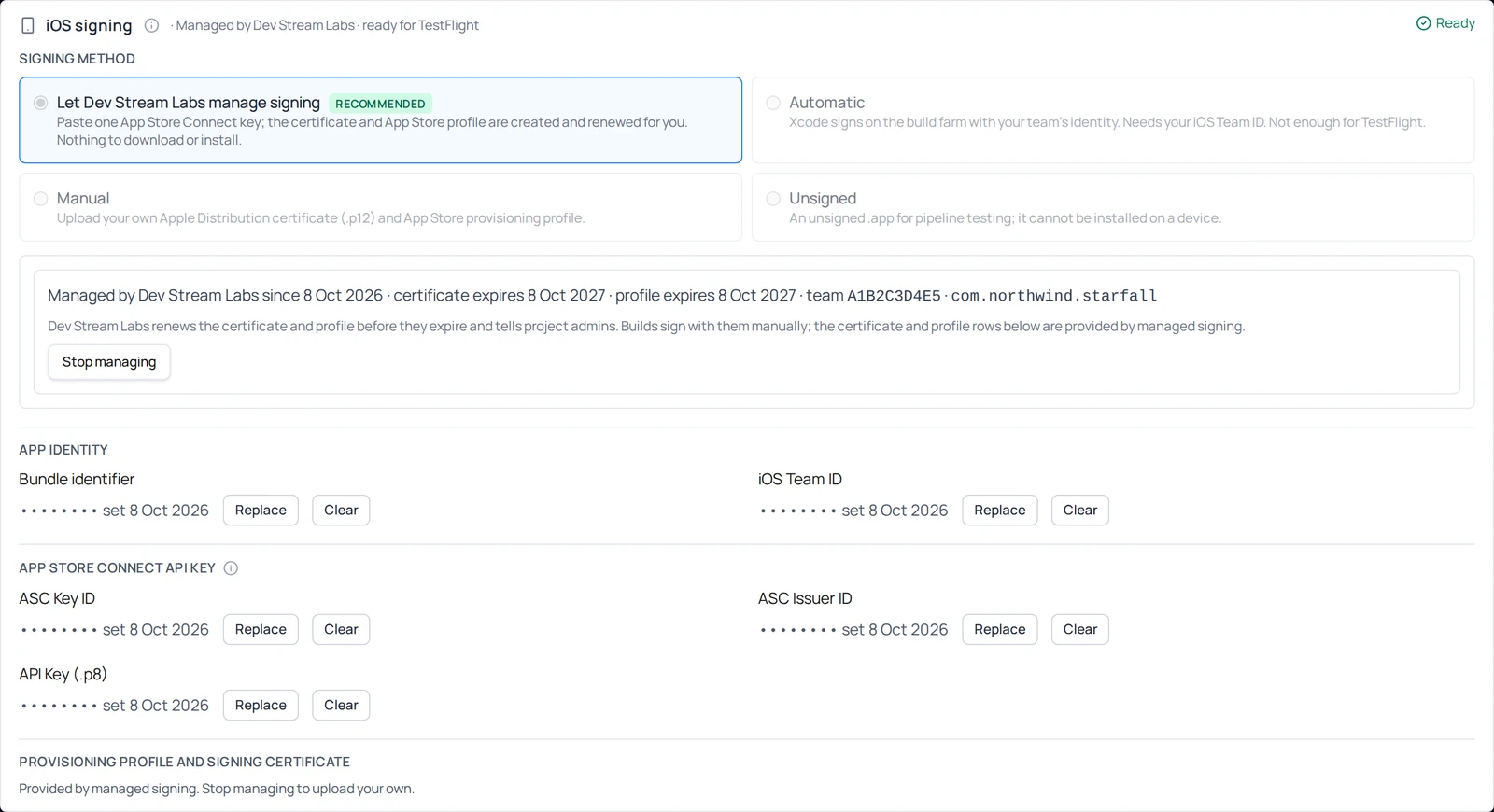This screenshot has width=1494, height=812.
Task: Click the APP IDENTITY heading
Action: point(63,450)
